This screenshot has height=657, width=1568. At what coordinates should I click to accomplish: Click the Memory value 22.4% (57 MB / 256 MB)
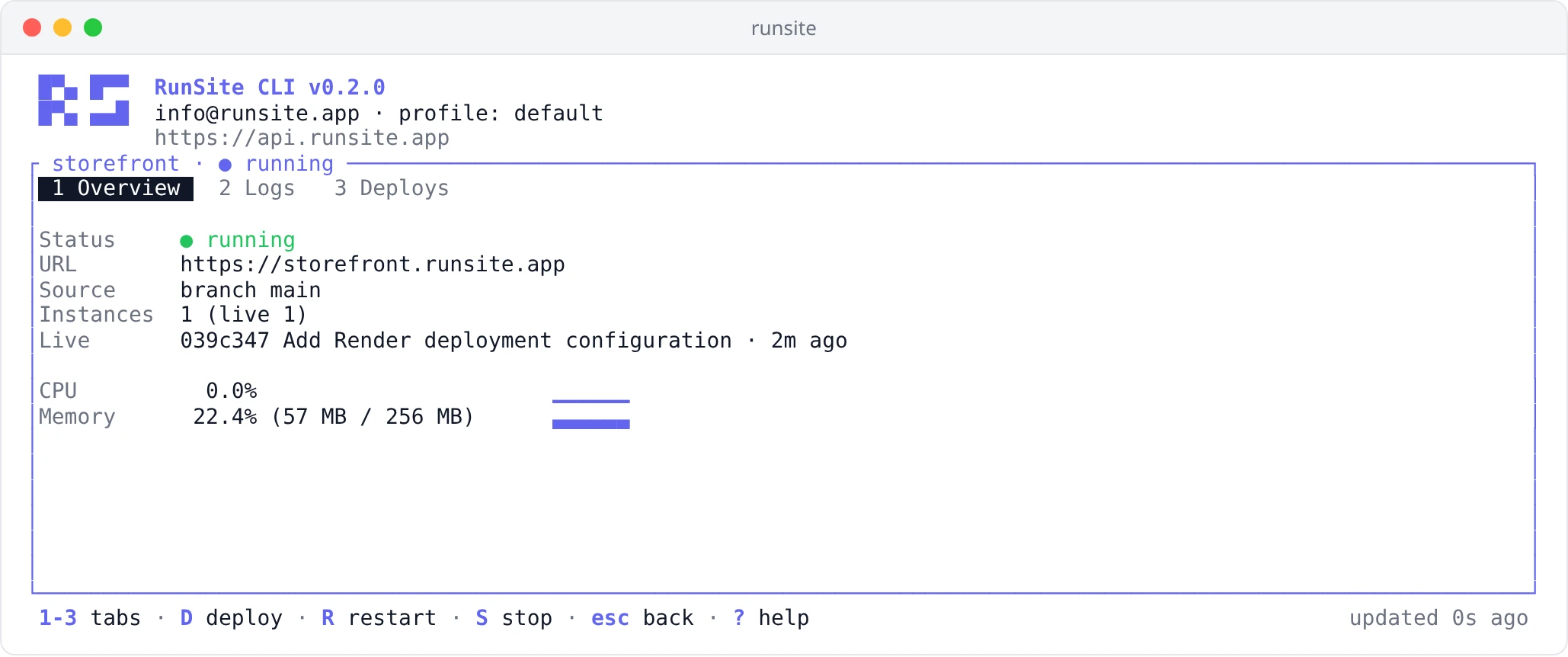click(x=334, y=417)
